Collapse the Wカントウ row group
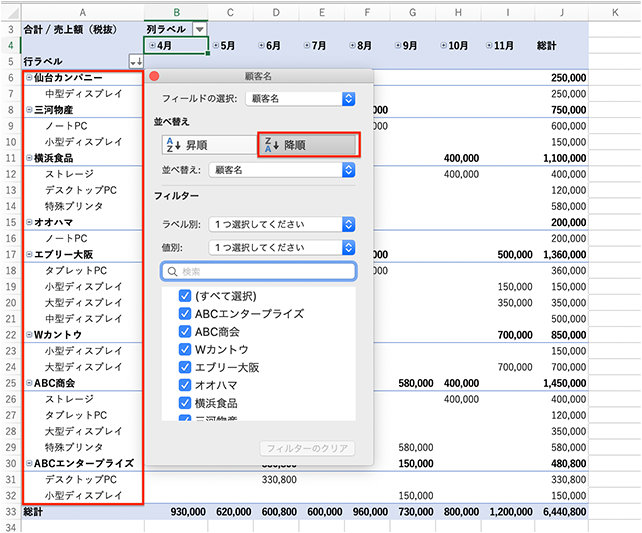 [29, 334]
